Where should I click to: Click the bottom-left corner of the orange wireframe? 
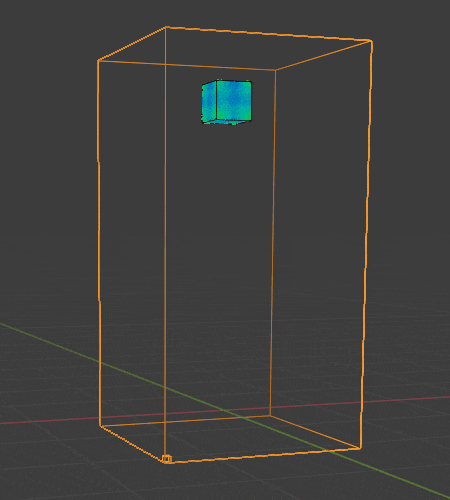click(100, 426)
